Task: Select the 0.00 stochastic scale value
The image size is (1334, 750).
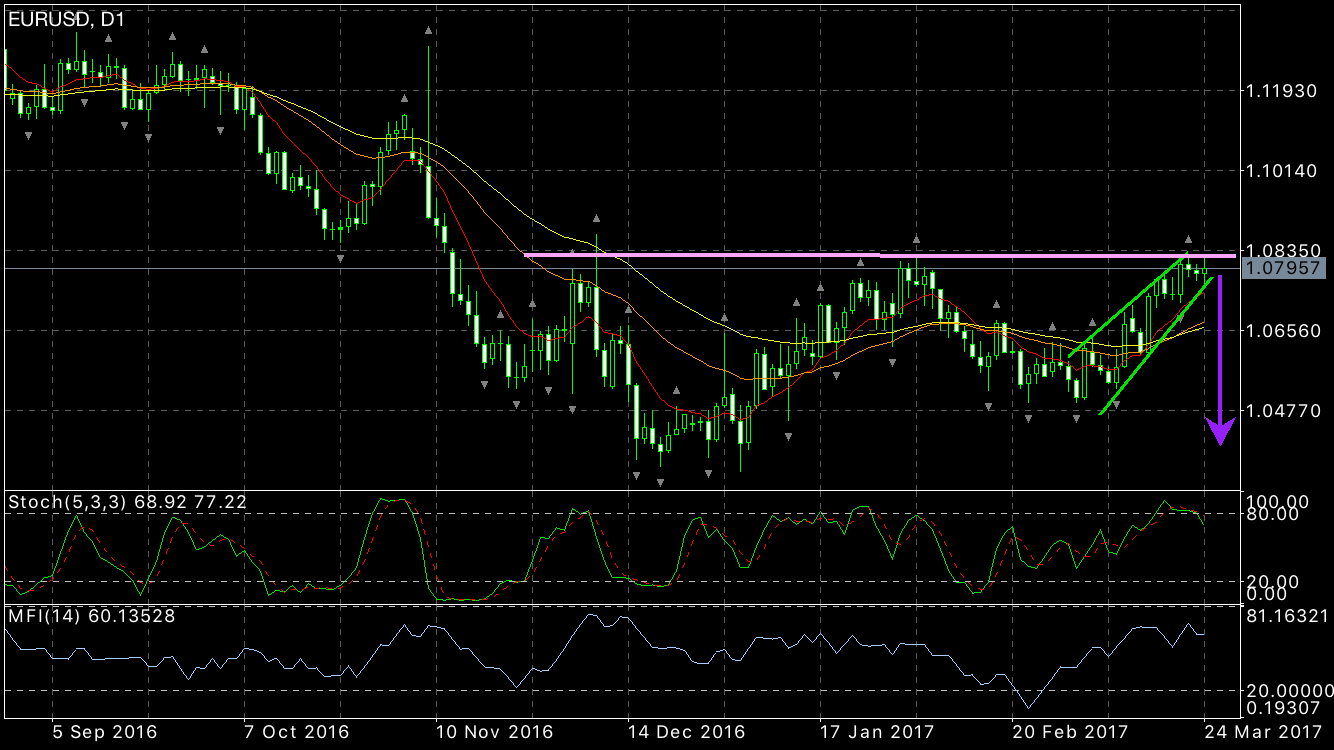Action: [x=1265, y=594]
